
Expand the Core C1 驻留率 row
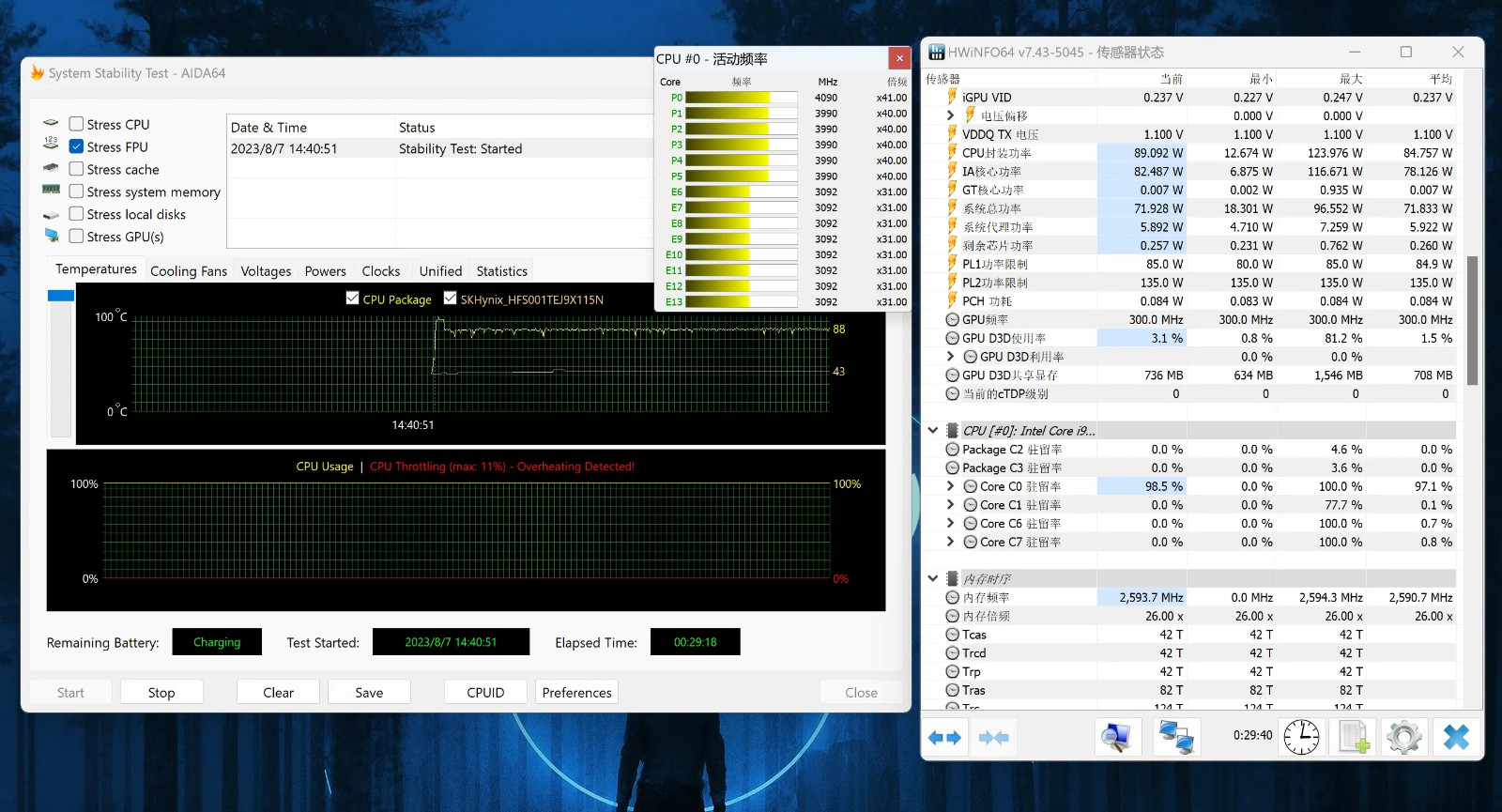pyautogui.click(x=951, y=505)
